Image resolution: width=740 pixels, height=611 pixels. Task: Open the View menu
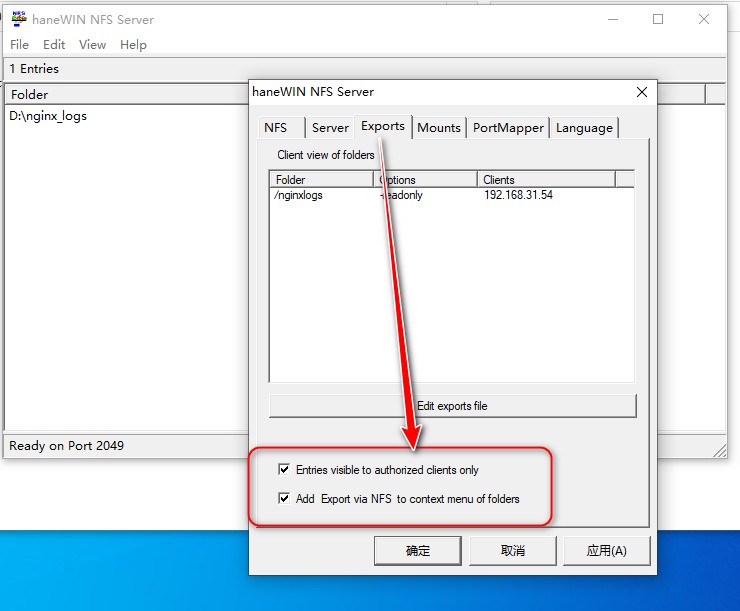(92, 45)
